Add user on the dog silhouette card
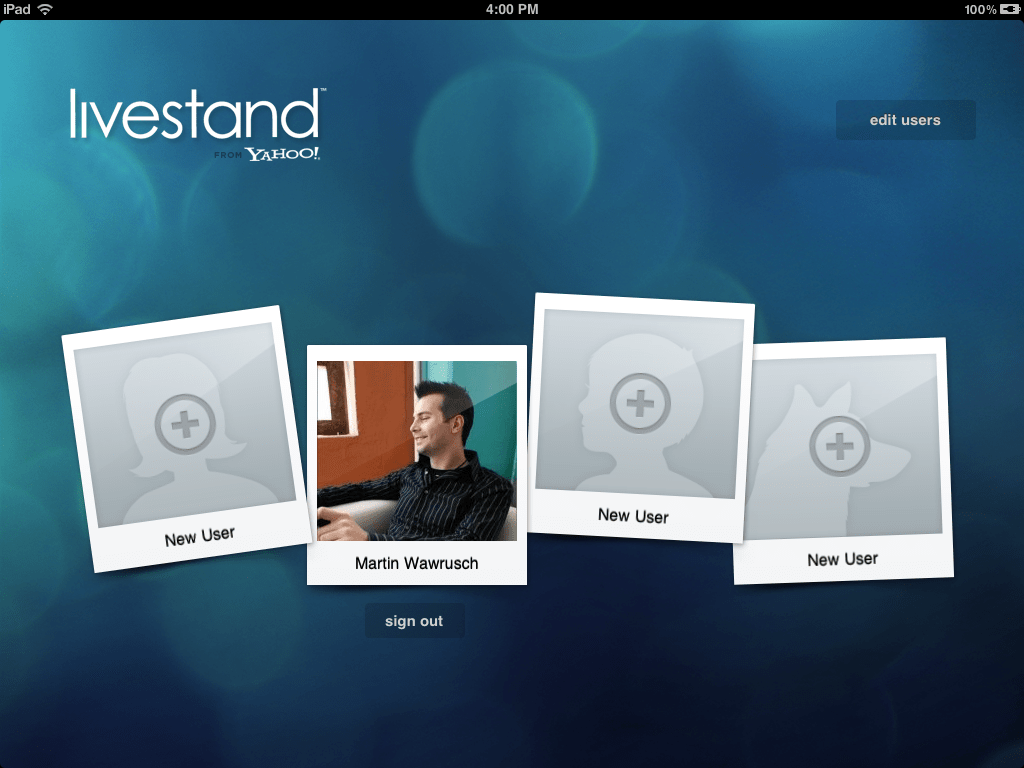 (x=840, y=447)
